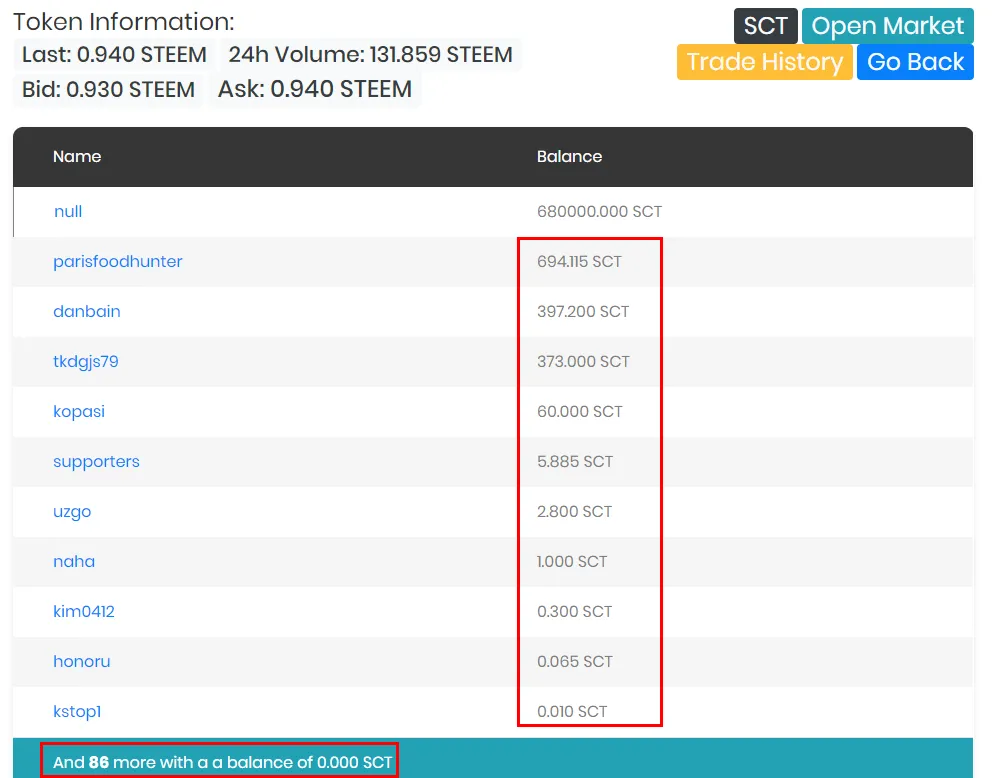Click the Last: 0.940 STEEM label
The width and height of the screenshot is (1007, 778).
click(x=114, y=55)
